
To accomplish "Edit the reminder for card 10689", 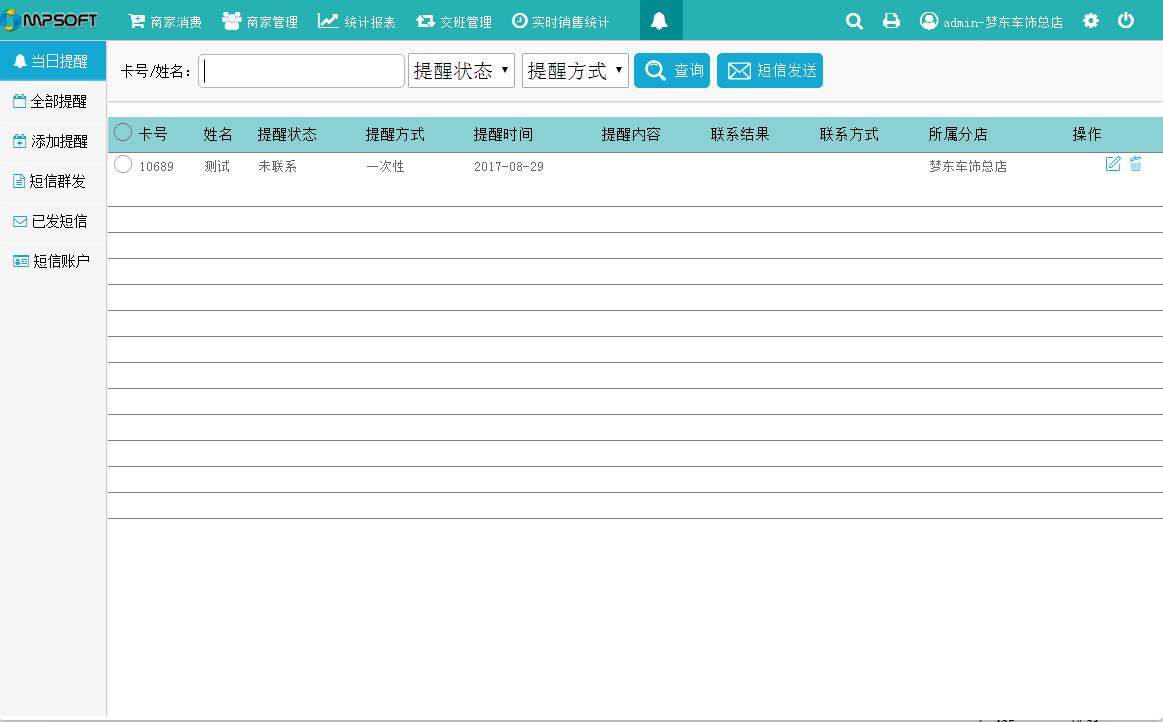I will (x=1113, y=164).
